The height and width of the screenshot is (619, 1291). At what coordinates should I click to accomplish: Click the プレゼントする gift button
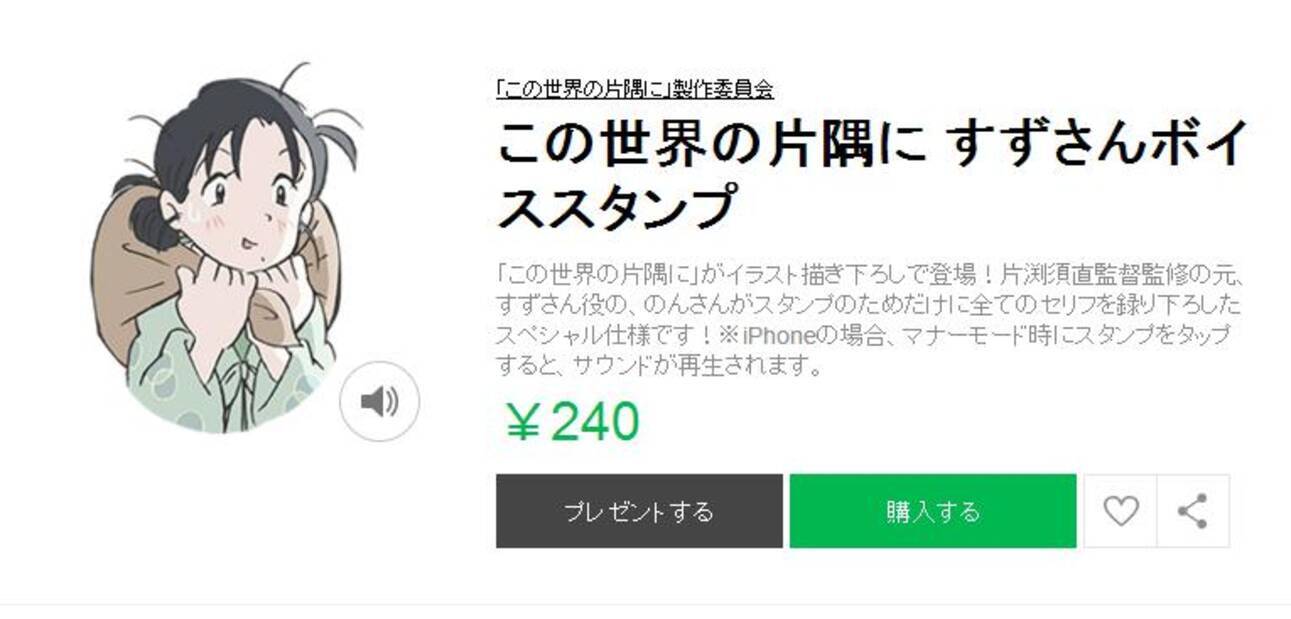pos(639,511)
